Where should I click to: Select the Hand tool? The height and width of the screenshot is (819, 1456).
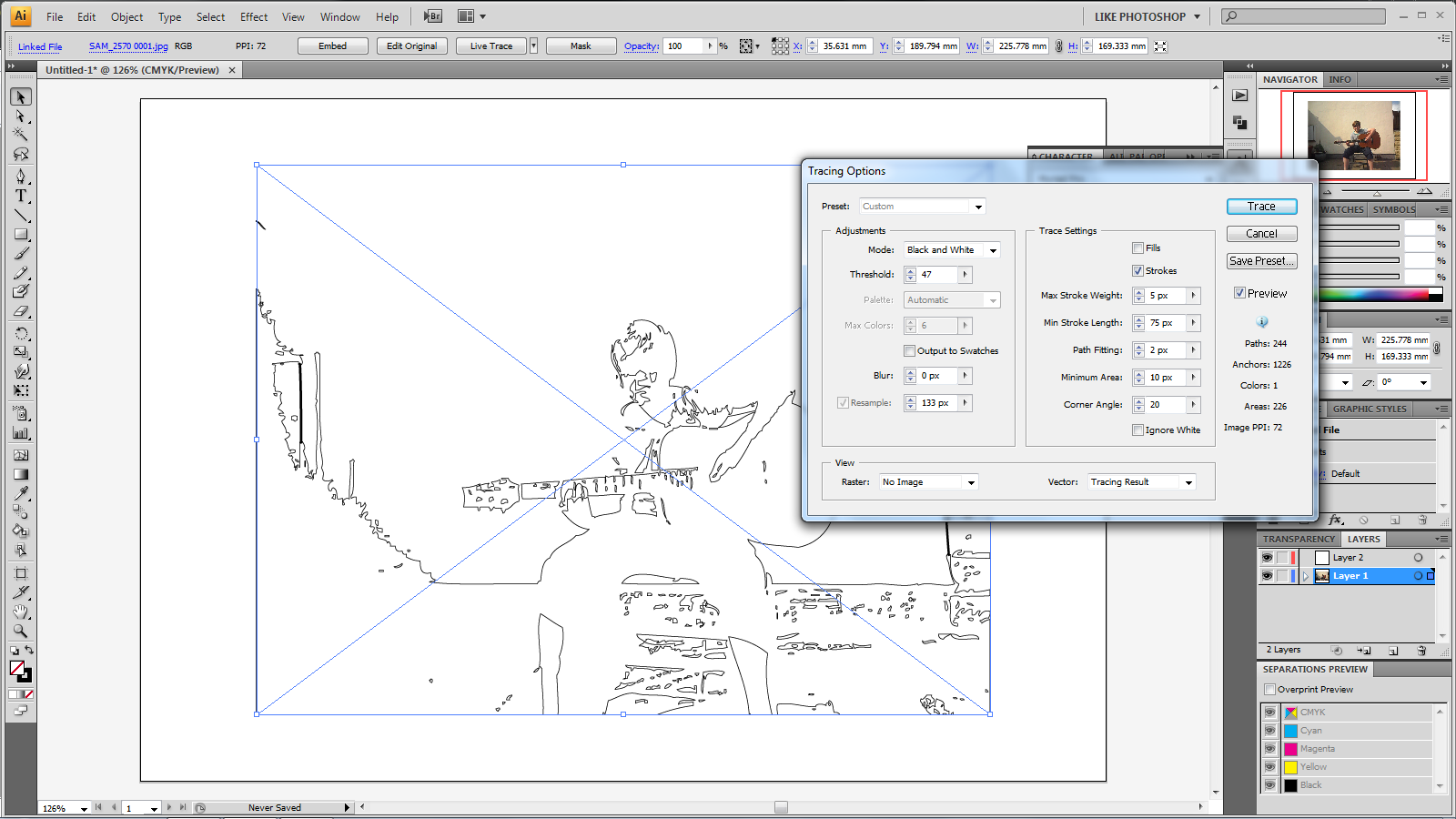coord(20,610)
